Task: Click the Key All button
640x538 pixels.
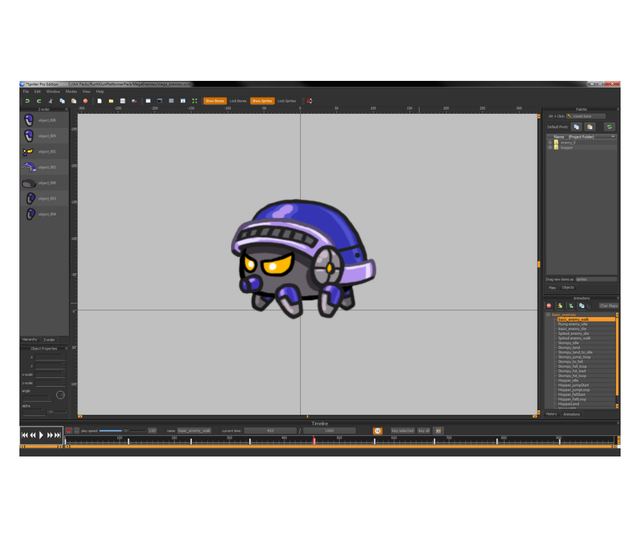Action: (x=424, y=431)
